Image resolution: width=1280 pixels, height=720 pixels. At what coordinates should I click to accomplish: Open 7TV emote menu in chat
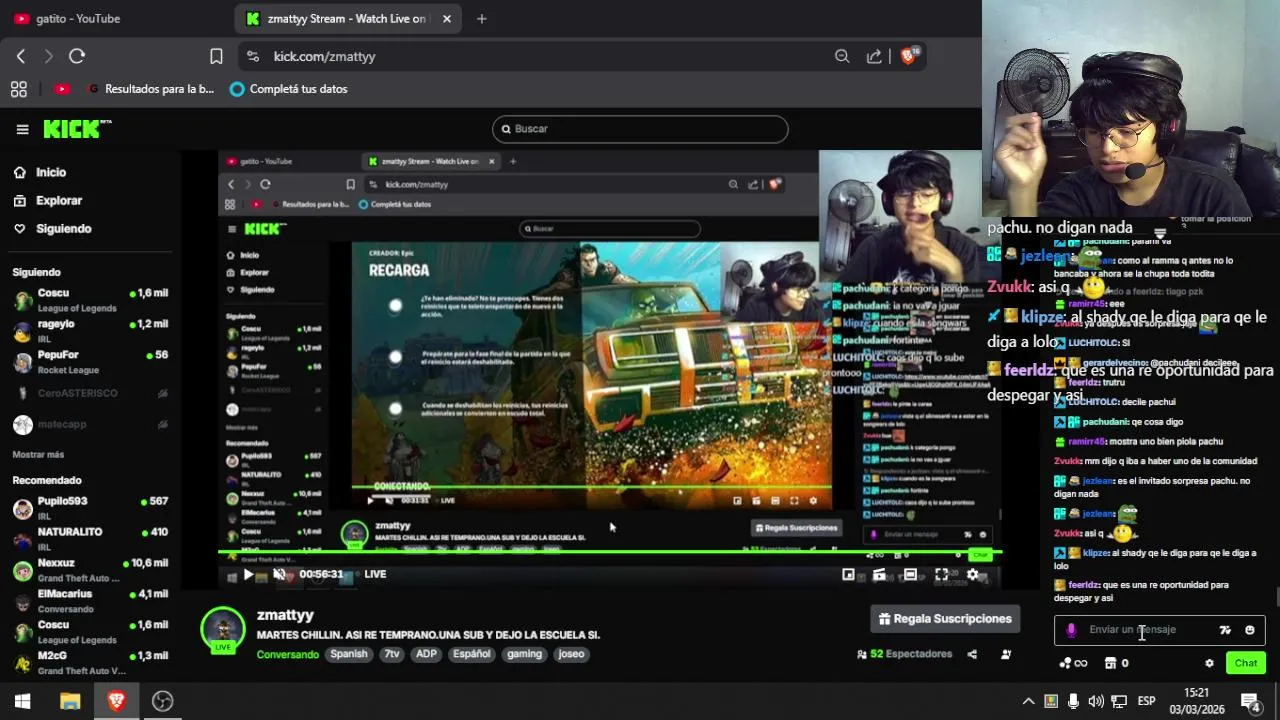coord(1225,630)
